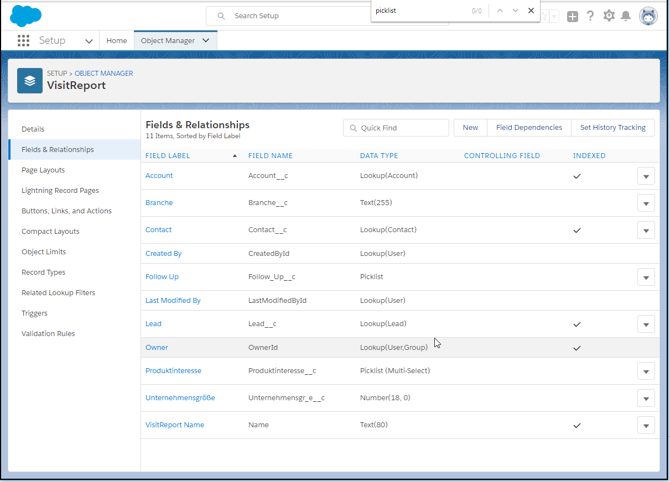The height and width of the screenshot is (482, 670).
Task: Open Record Types in sidebar
Action: 44,272
